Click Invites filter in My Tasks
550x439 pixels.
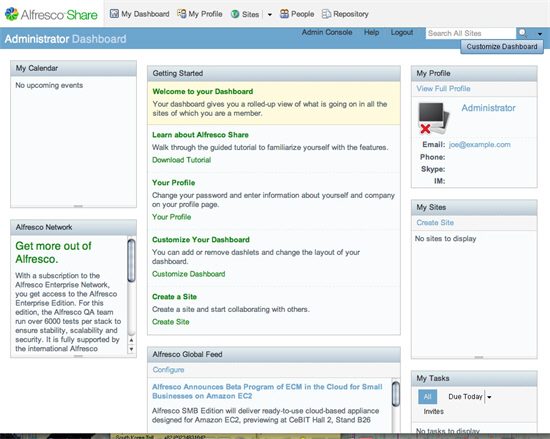click(434, 411)
